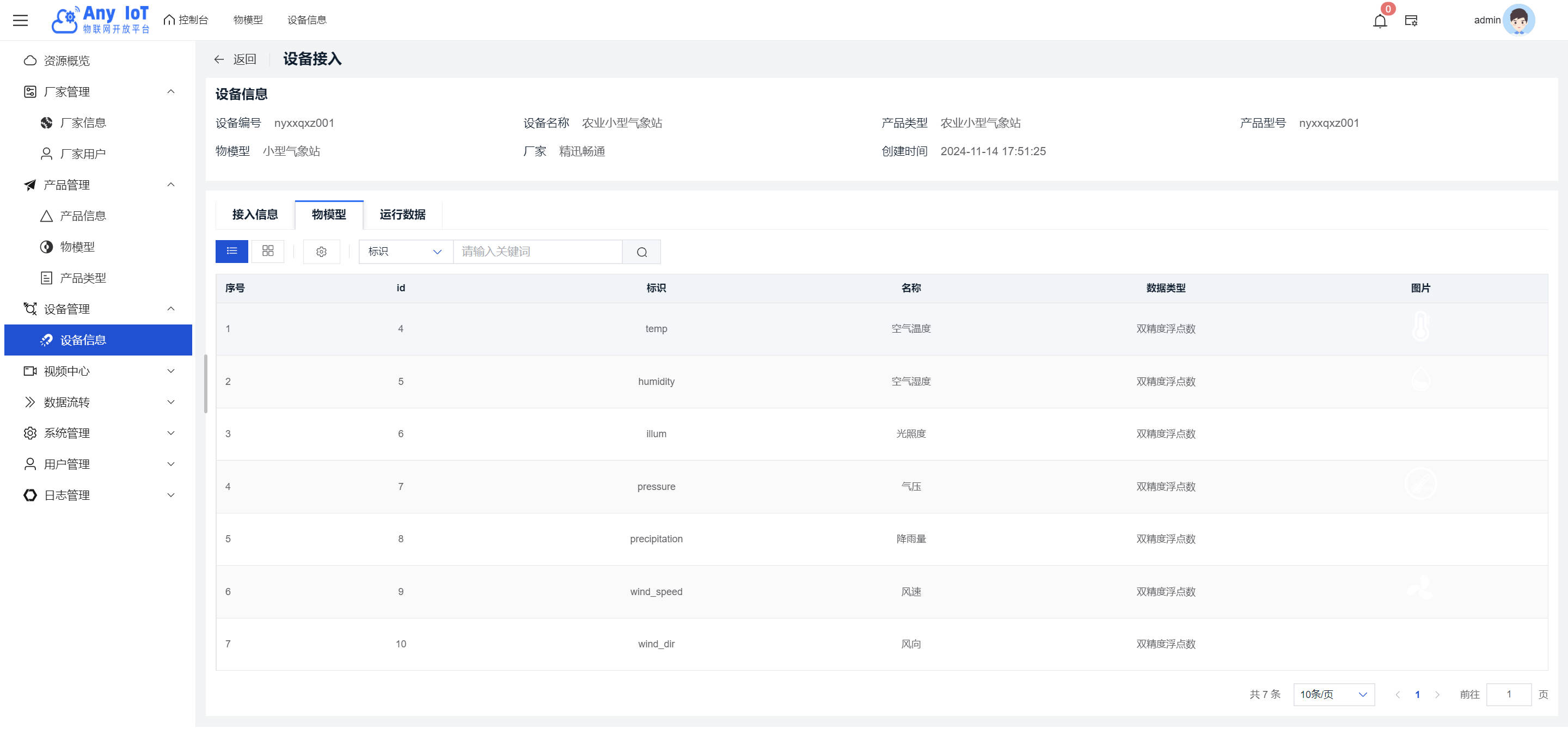Open 控制台 in top navigation
This screenshot has width=1568, height=735.
coord(186,20)
